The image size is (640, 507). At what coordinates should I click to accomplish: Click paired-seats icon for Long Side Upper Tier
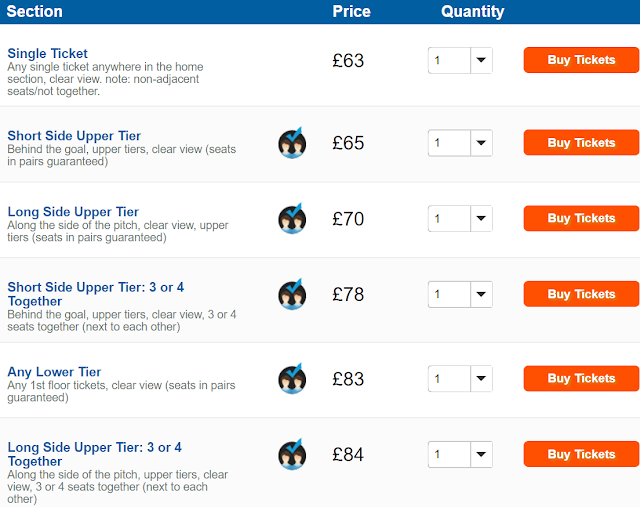click(292, 218)
